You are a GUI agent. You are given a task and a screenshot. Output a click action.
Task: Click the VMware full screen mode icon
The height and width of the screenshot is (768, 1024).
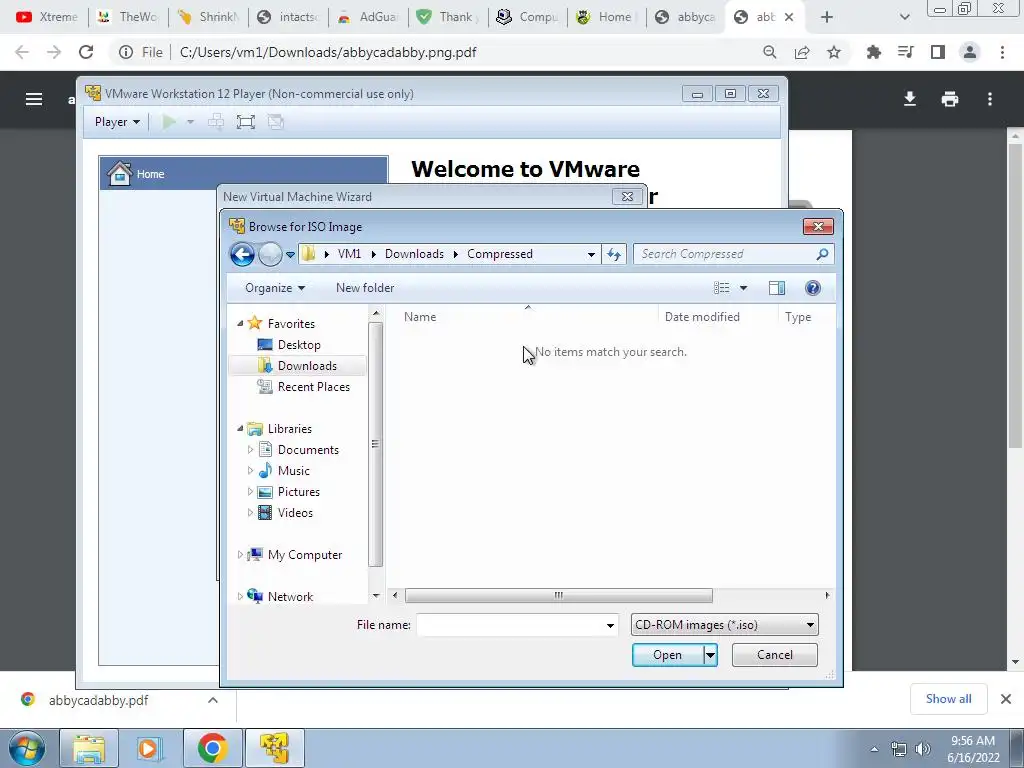(x=246, y=122)
